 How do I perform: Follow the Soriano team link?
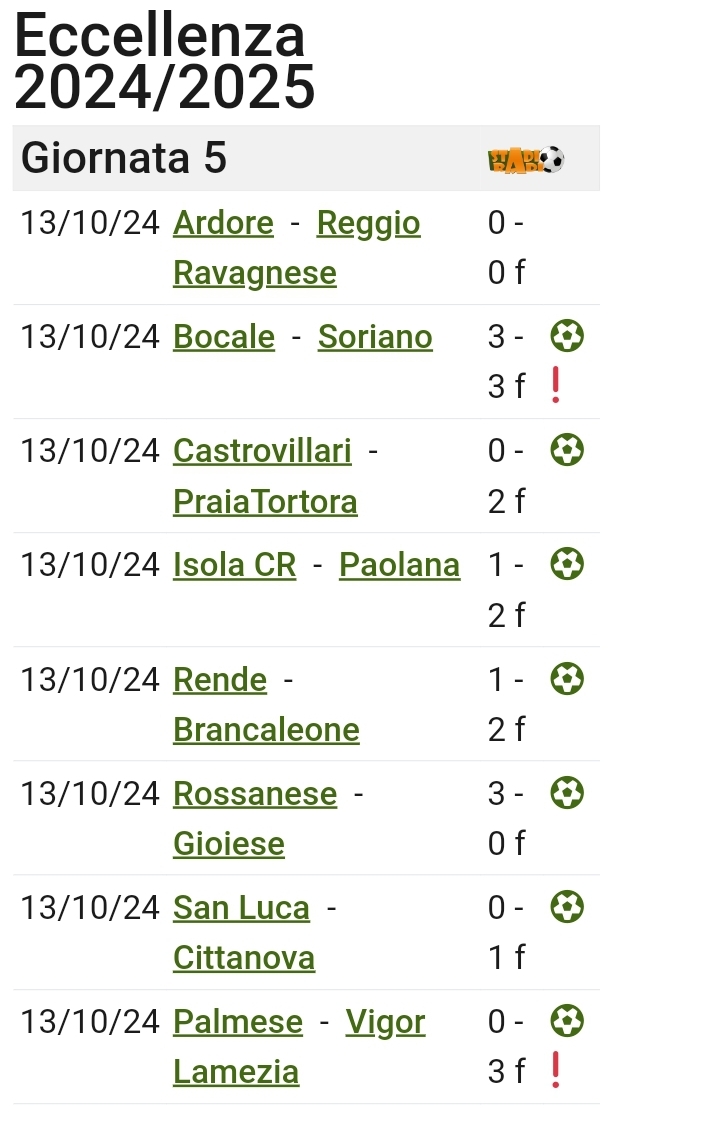pyautogui.click(x=375, y=337)
